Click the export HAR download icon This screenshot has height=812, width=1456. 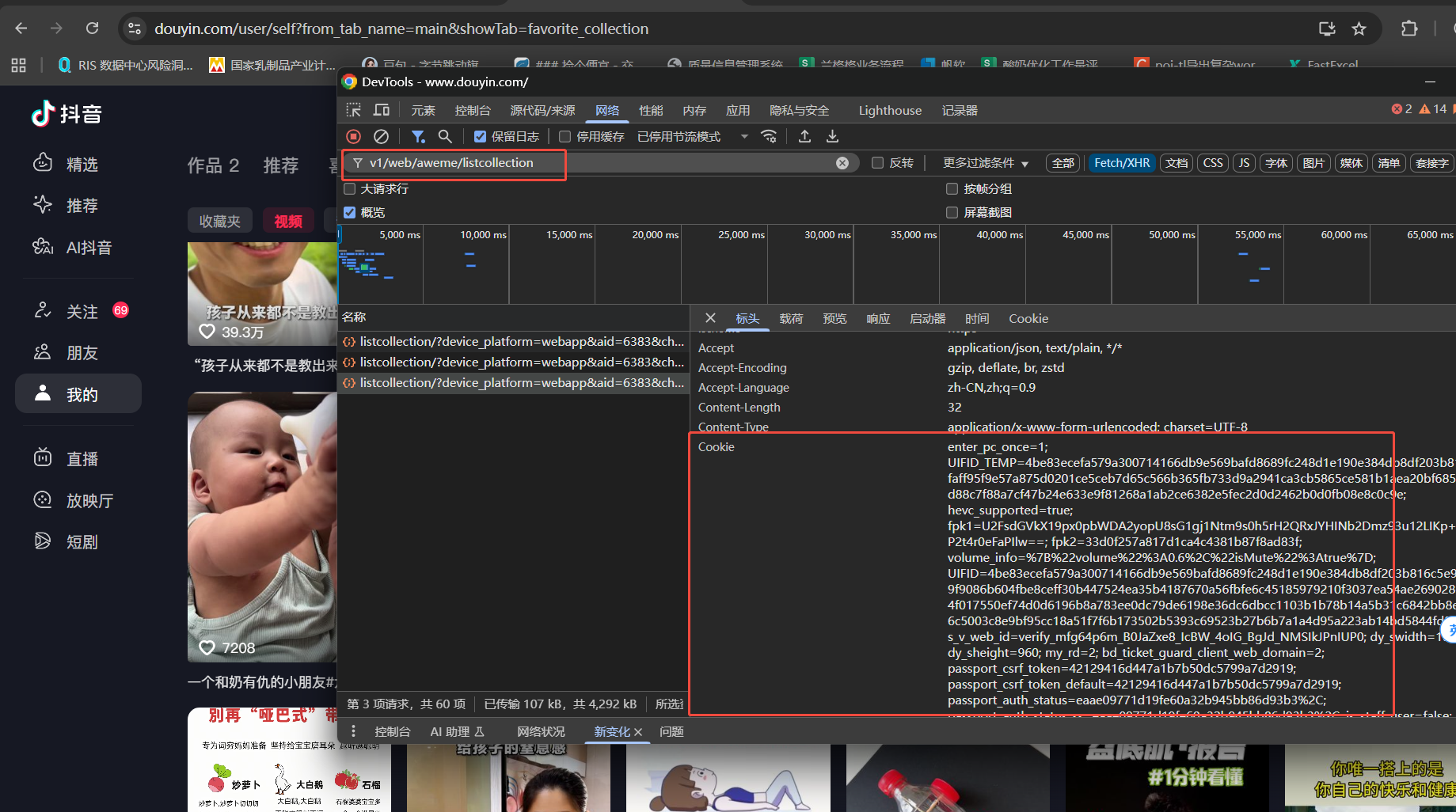tap(832, 136)
